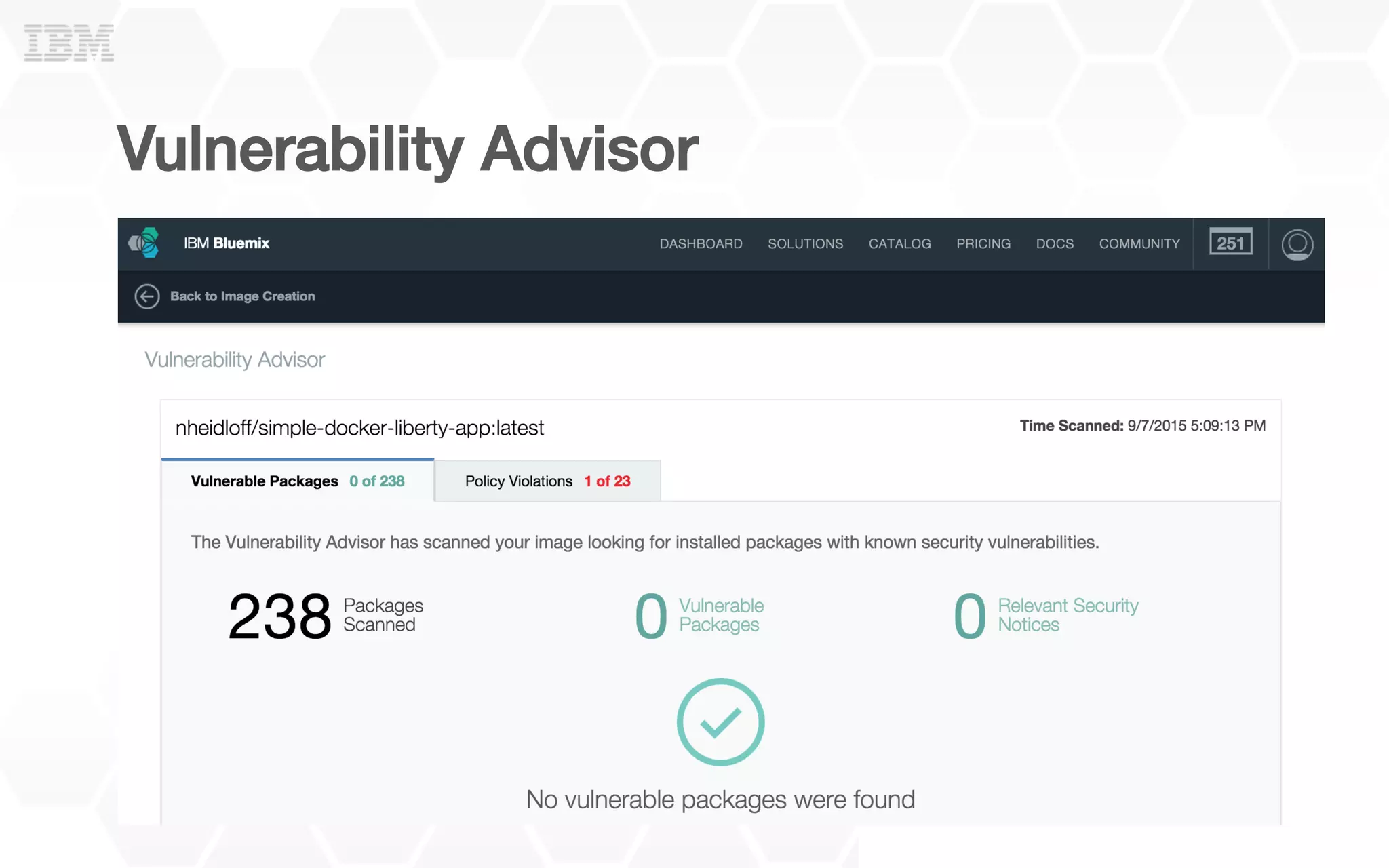Click the back arrow circle icon
The image size is (1389, 868).
click(147, 296)
